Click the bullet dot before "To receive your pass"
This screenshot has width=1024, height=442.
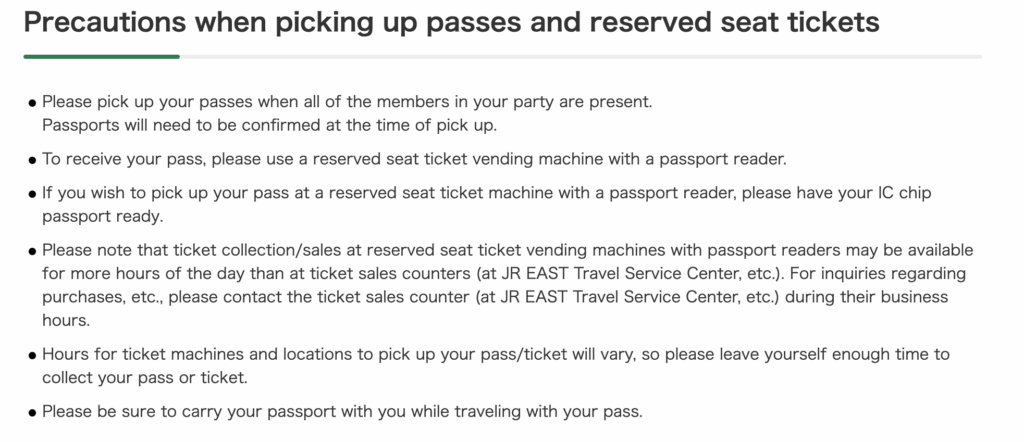(33, 160)
